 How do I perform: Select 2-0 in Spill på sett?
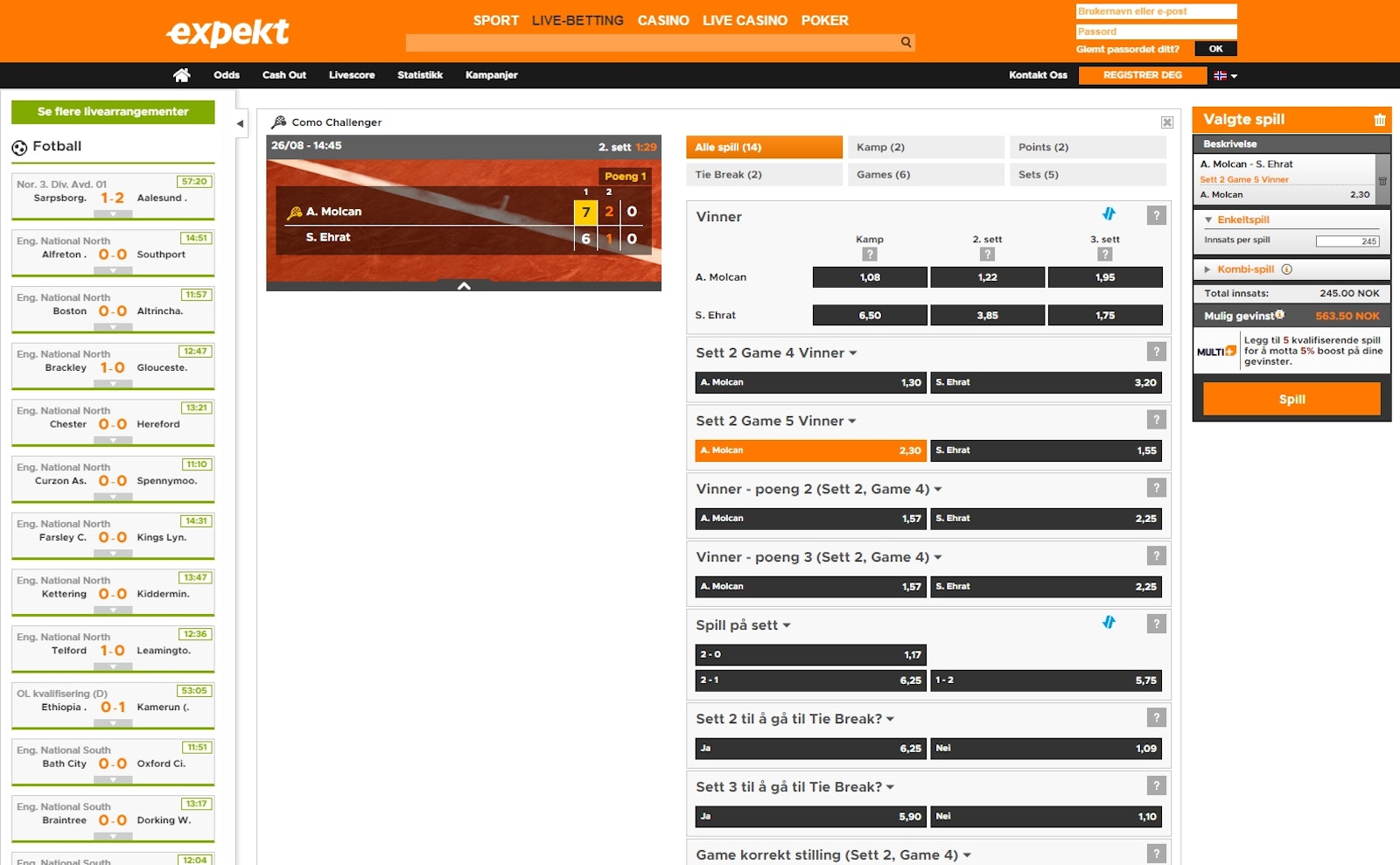tap(810, 654)
